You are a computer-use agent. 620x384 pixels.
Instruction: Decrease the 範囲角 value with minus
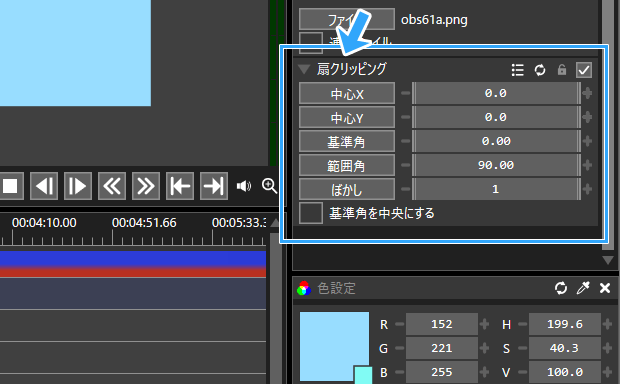click(405, 165)
